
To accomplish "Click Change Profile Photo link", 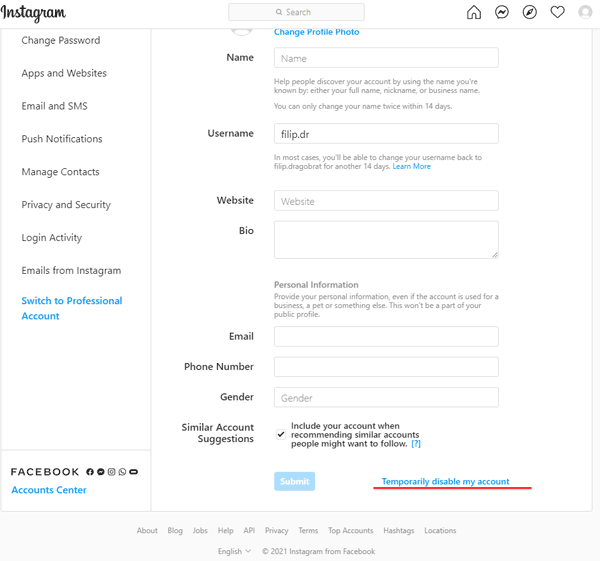I will pos(316,32).
